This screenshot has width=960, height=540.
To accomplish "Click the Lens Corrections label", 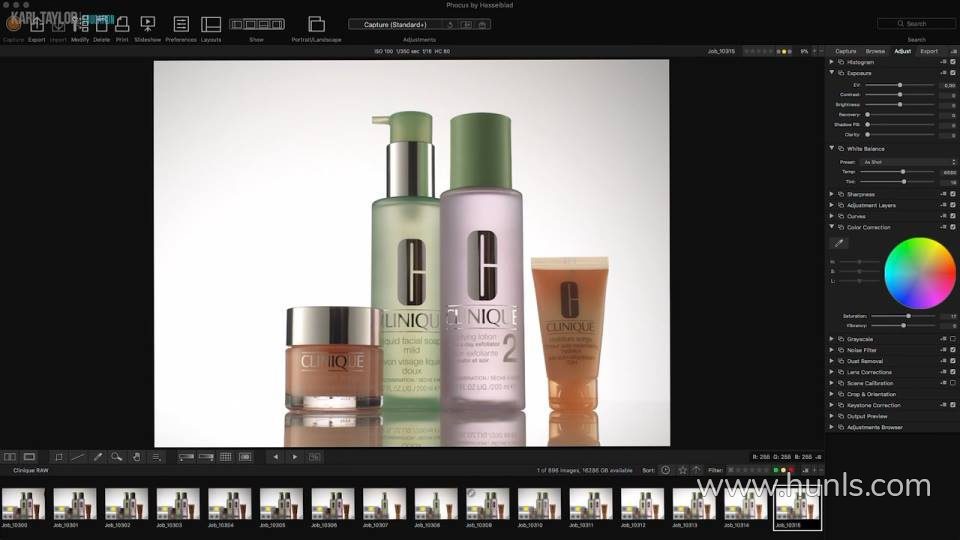I will [869, 372].
